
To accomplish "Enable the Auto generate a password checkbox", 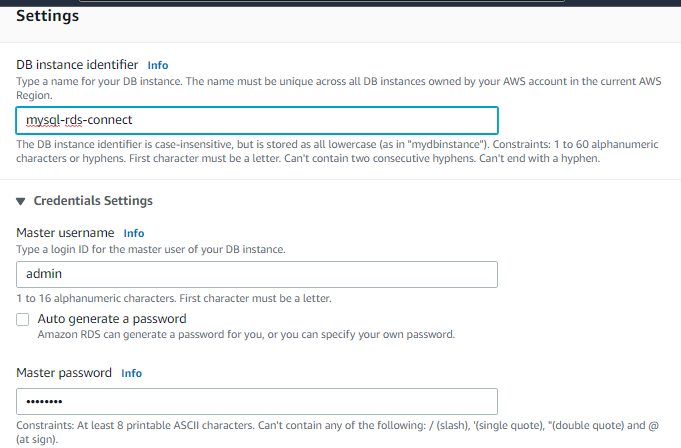I will (23, 320).
